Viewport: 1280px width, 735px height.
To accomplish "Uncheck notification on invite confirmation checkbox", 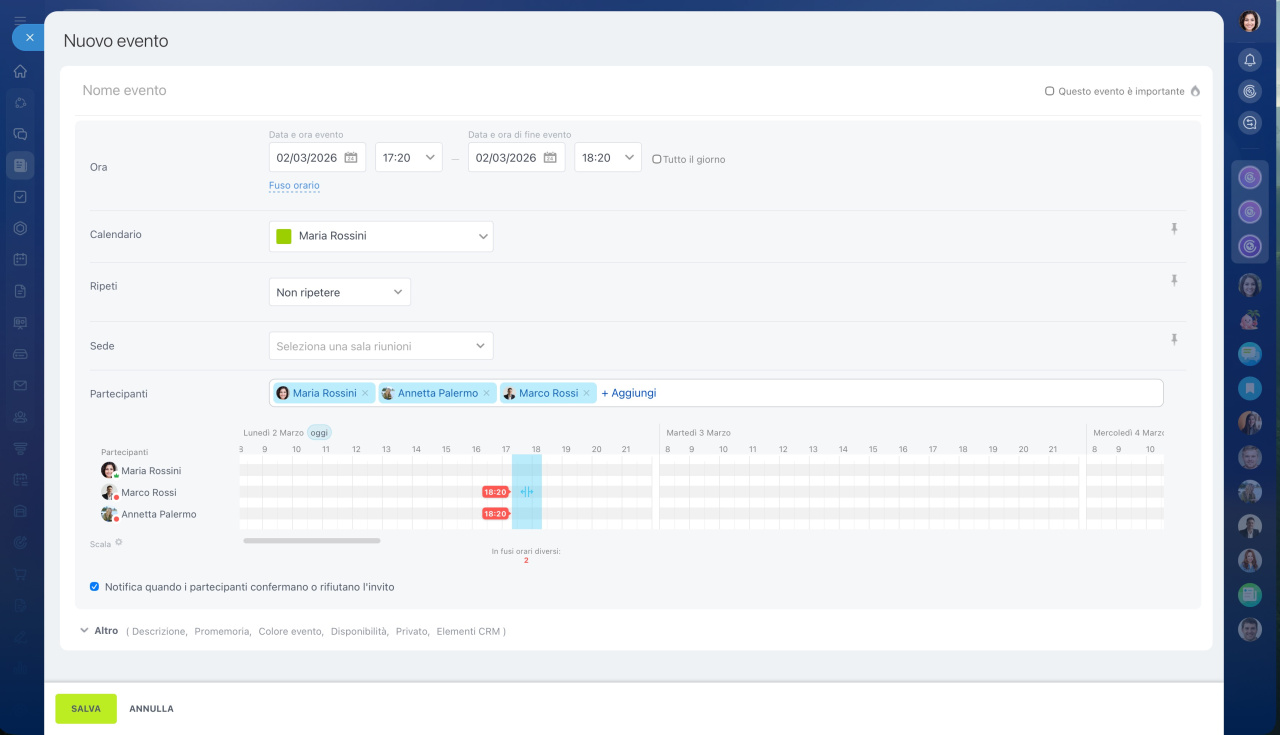I will click(x=95, y=587).
